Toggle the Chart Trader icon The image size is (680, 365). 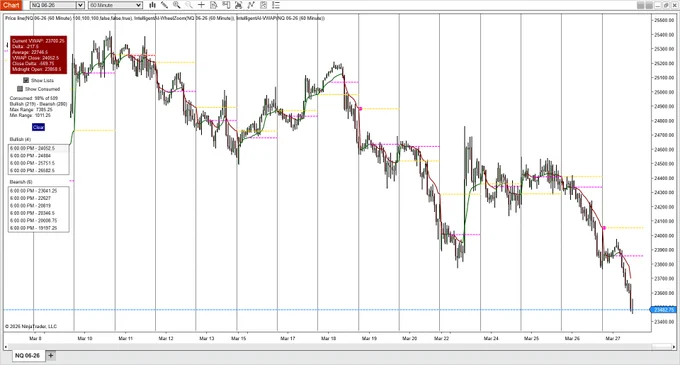coord(226,5)
